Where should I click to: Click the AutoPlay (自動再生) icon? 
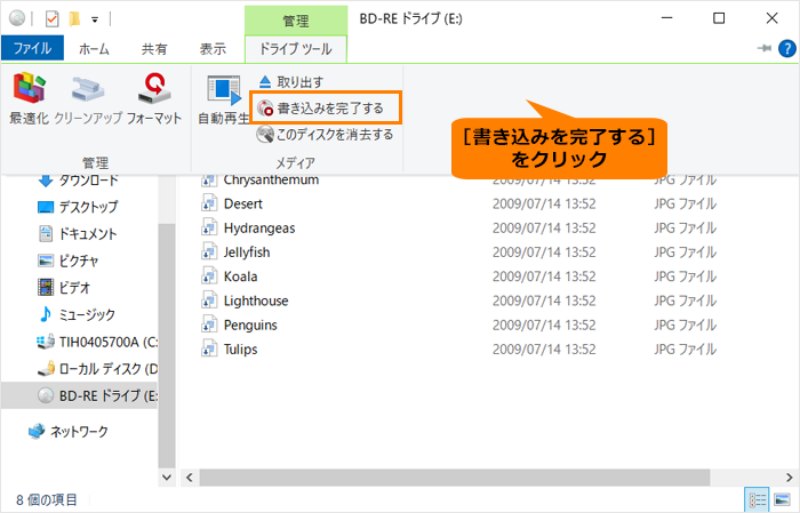pyautogui.click(x=223, y=90)
